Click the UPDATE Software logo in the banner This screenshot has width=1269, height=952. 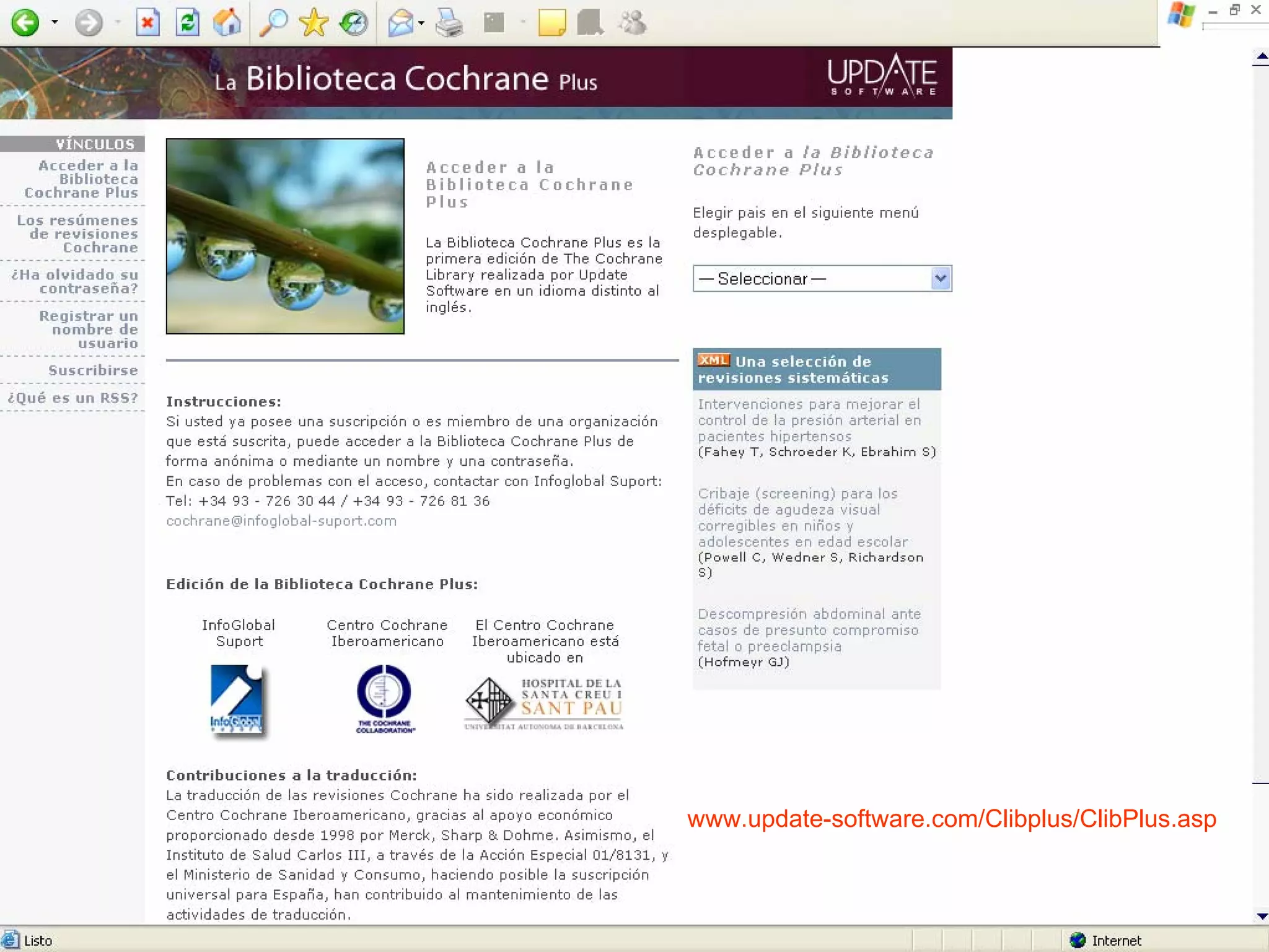[882, 75]
